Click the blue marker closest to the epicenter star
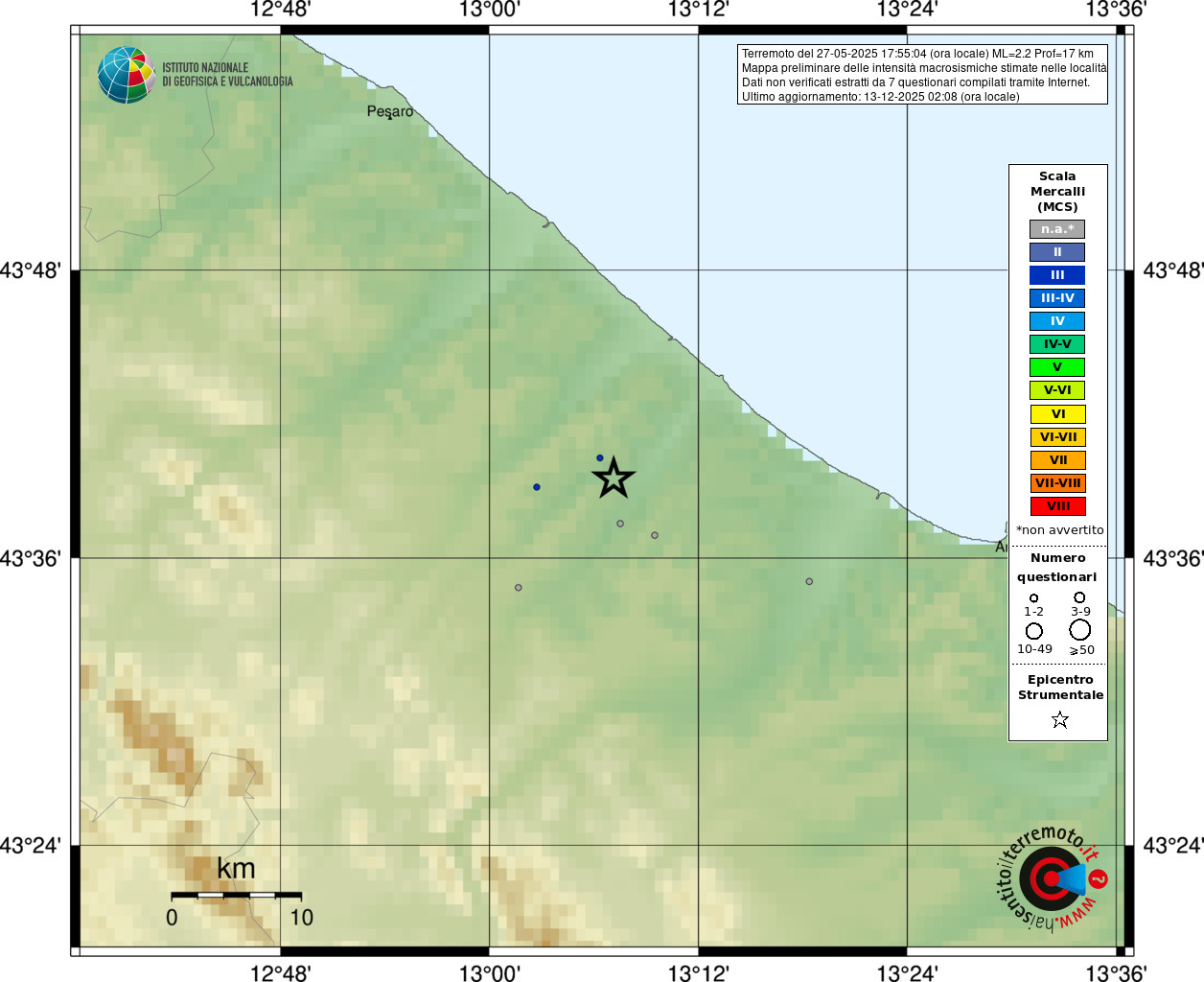The width and height of the screenshot is (1204, 982). tap(600, 458)
